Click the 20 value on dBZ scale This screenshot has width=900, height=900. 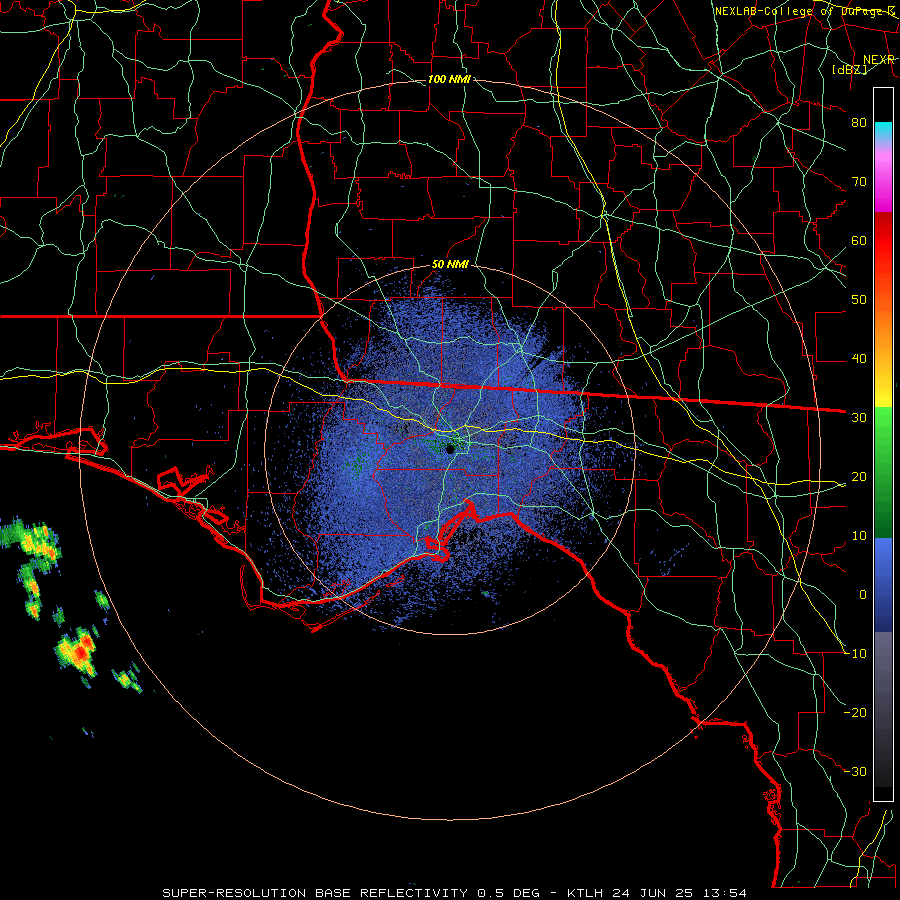click(859, 477)
